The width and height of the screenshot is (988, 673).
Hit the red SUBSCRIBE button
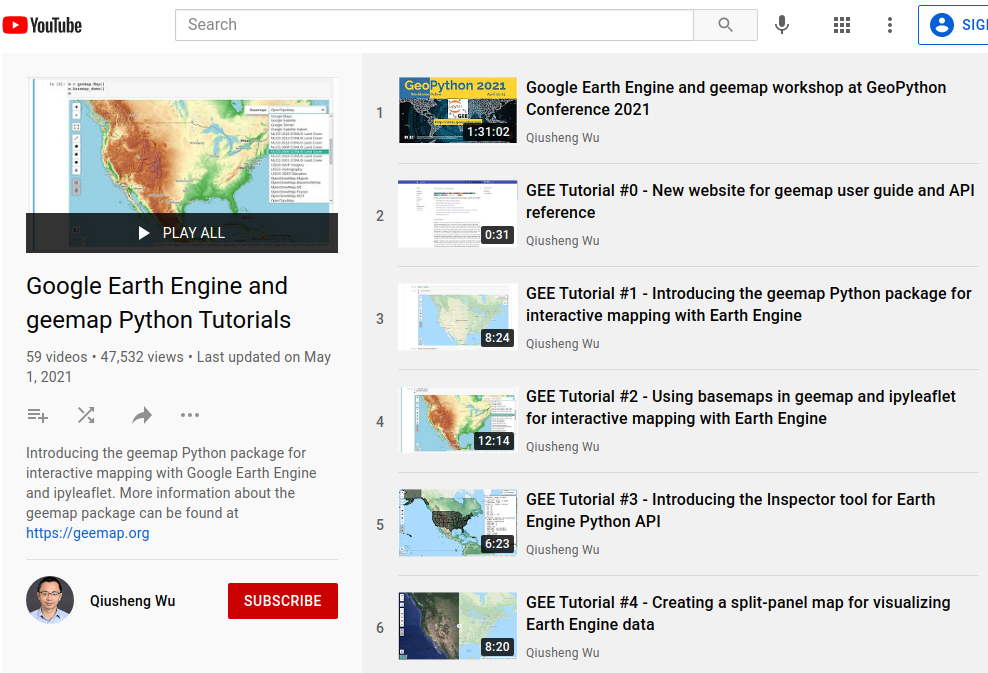click(x=283, y=601)
